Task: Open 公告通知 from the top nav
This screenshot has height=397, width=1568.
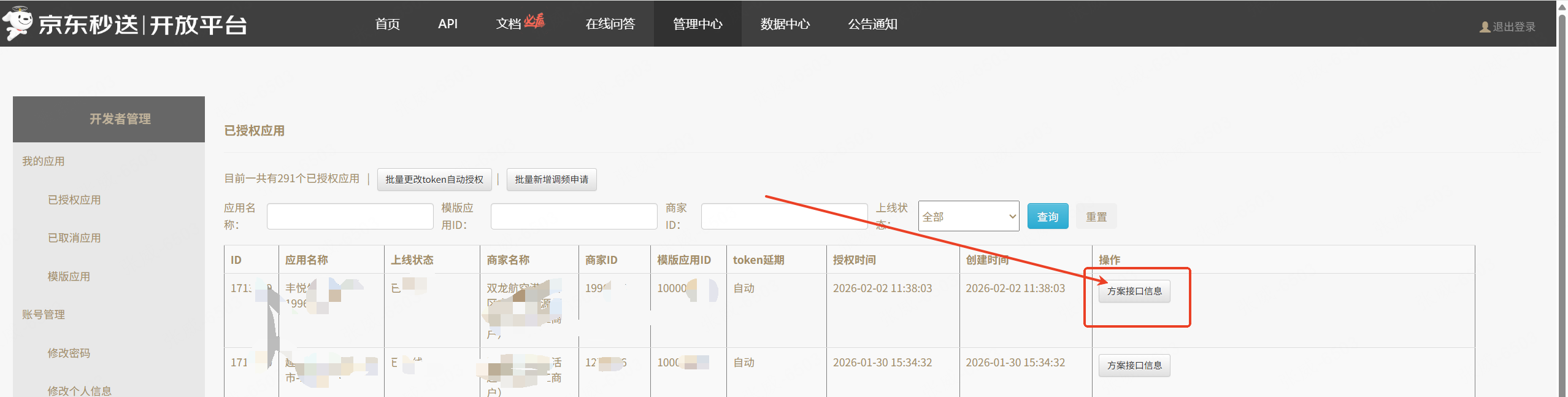Action: point(872,24)
